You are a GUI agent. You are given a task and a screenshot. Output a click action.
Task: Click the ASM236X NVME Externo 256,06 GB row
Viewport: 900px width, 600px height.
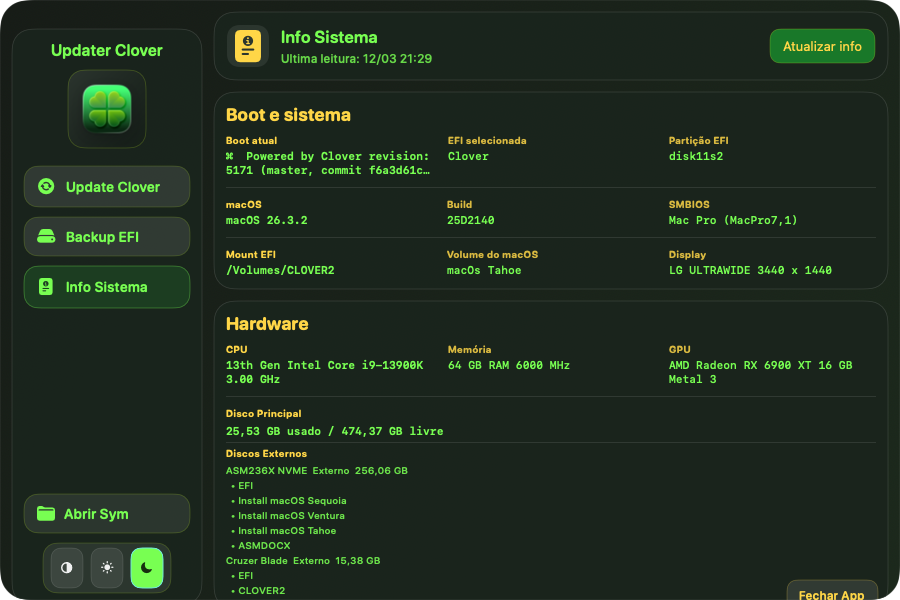pos(317,471)
